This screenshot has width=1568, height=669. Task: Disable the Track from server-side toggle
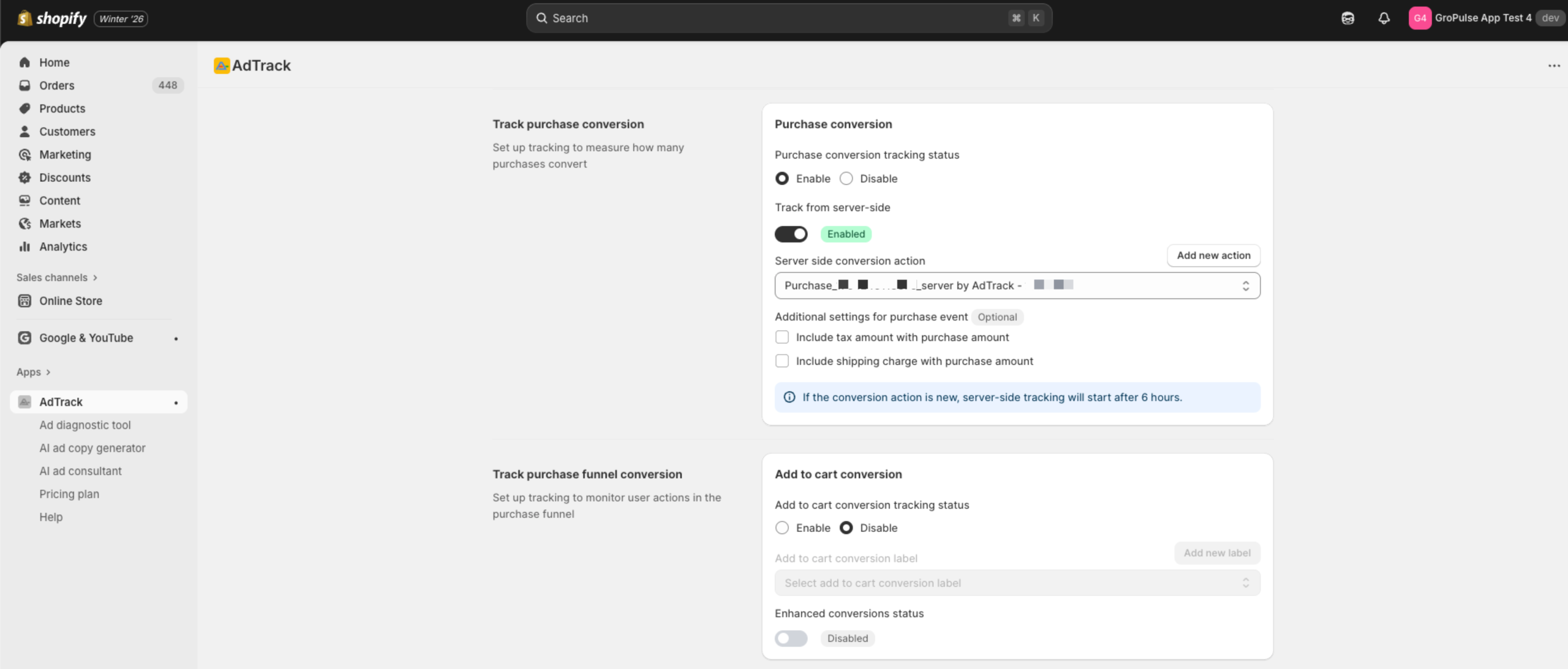(791, 234)
